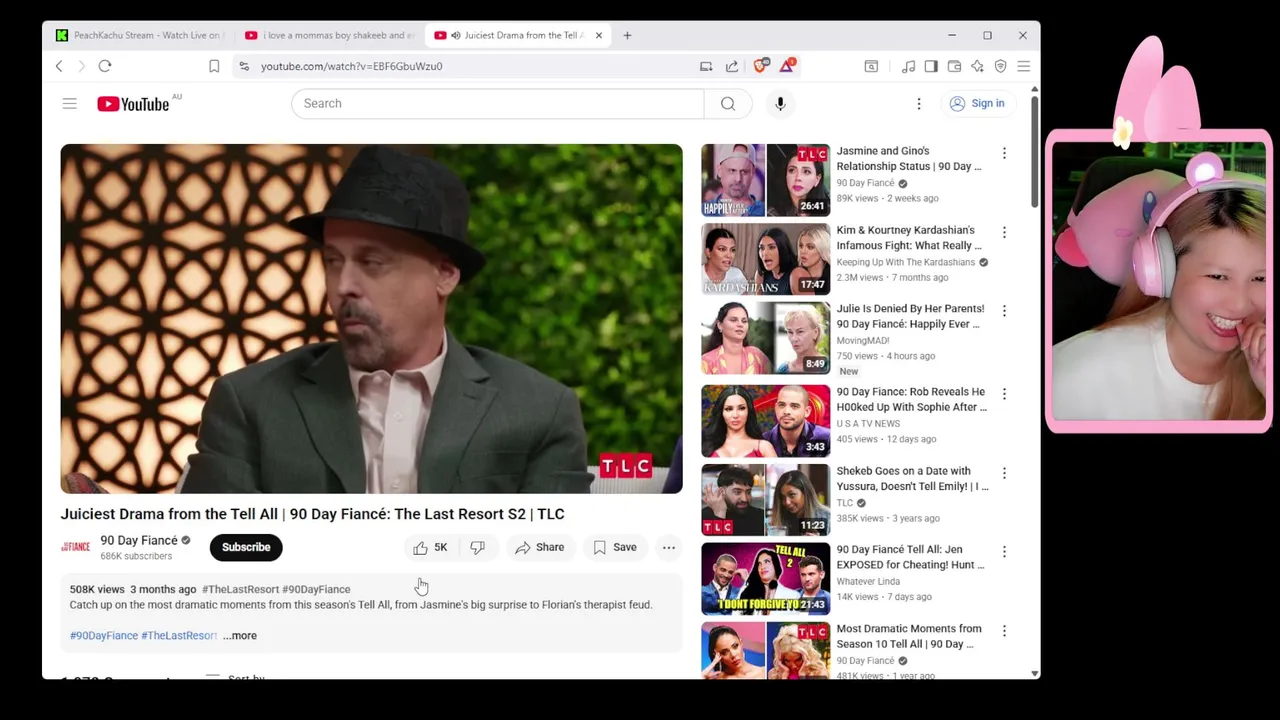The image size is (1280, 720).
Task: Open options menu for Jen EXPOSED video
Action: (x=1004, y=552)
